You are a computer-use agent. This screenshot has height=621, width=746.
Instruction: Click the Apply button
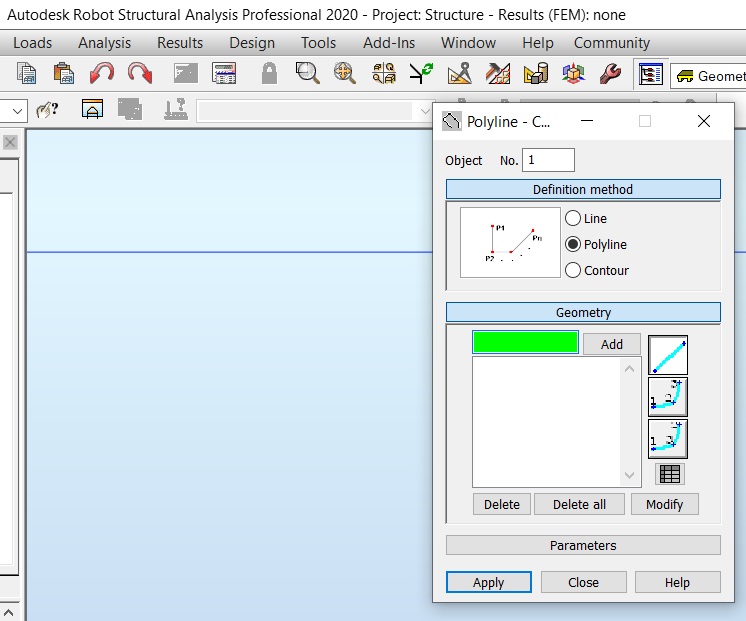click(488, 582)
